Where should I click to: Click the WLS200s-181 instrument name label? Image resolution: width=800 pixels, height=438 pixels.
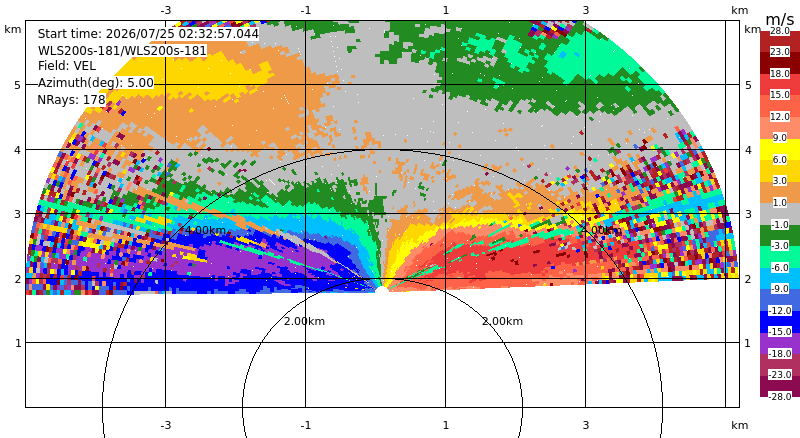point(122,51)
